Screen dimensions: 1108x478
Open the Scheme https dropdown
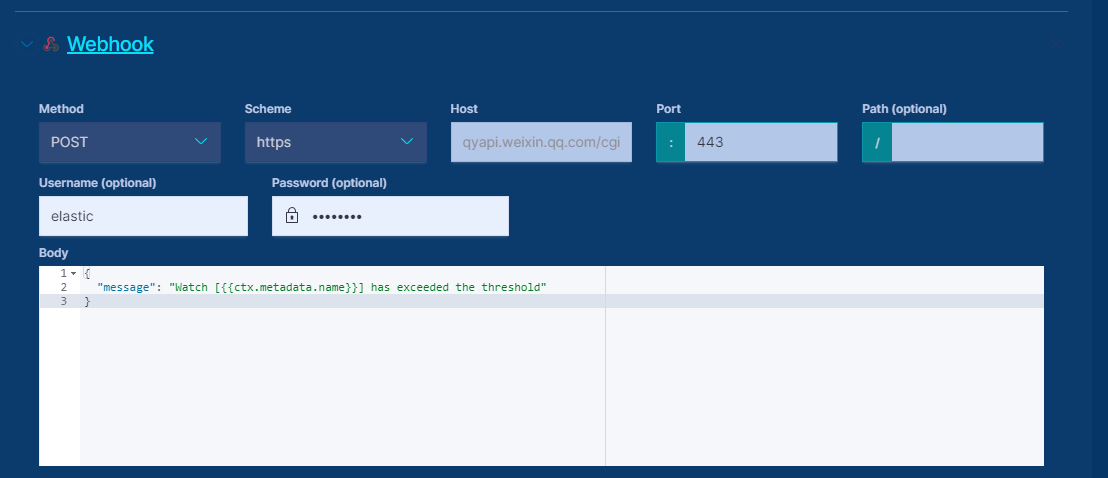tap(336, 142)
